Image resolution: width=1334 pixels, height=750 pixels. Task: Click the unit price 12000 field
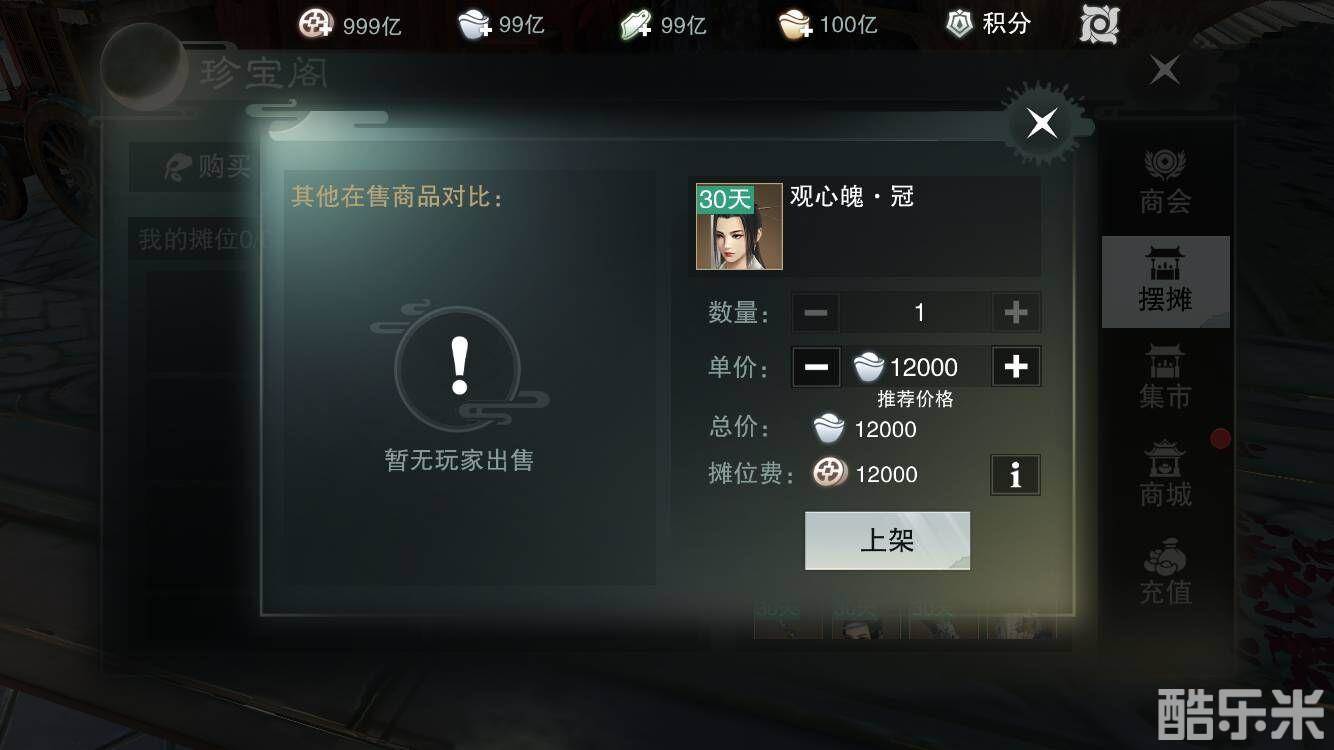tap(916, 367)
